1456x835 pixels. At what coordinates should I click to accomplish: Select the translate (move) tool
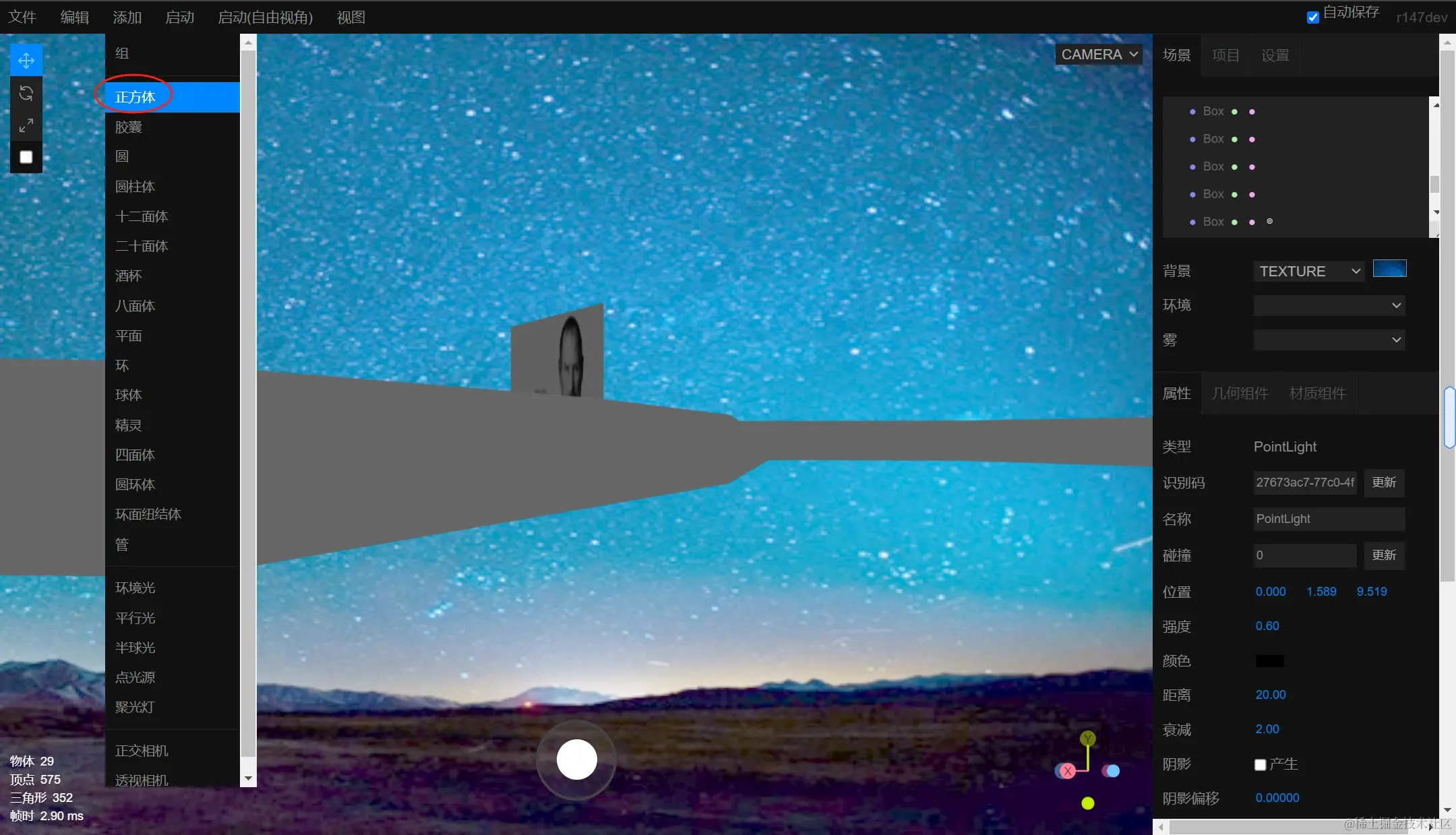click(x=26, y=61)
